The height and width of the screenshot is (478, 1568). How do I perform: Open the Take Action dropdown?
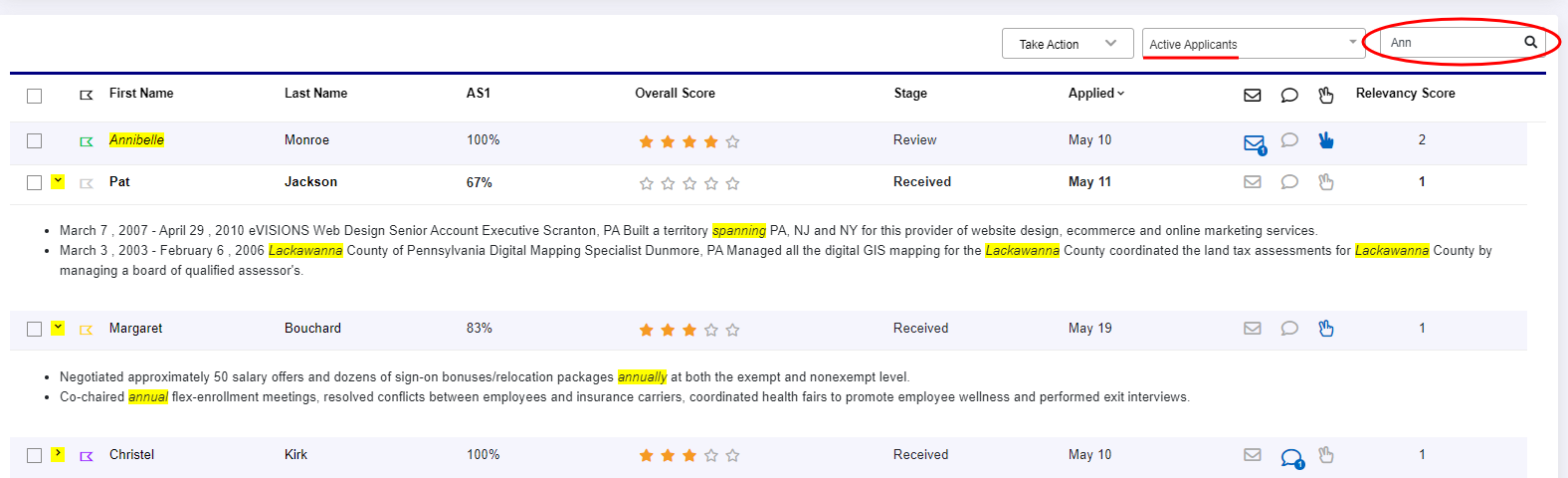[1068, 44]
